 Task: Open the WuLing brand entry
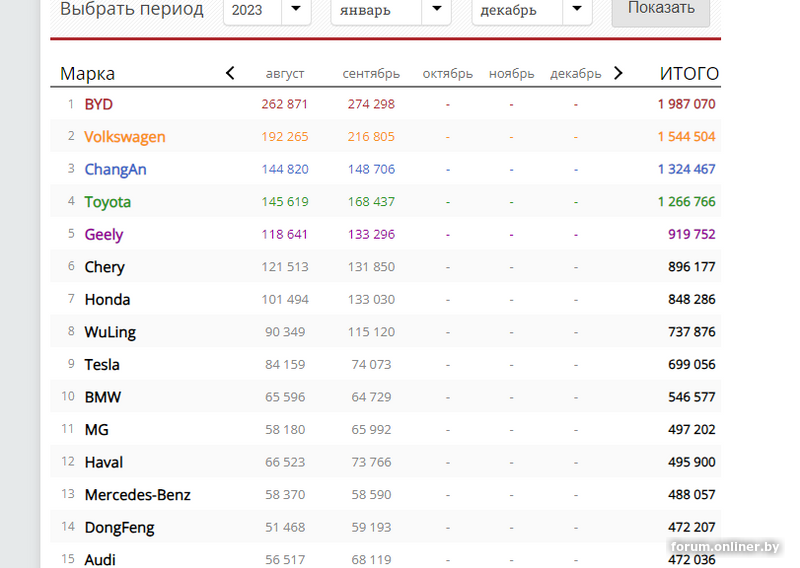(x=110, y=332)
